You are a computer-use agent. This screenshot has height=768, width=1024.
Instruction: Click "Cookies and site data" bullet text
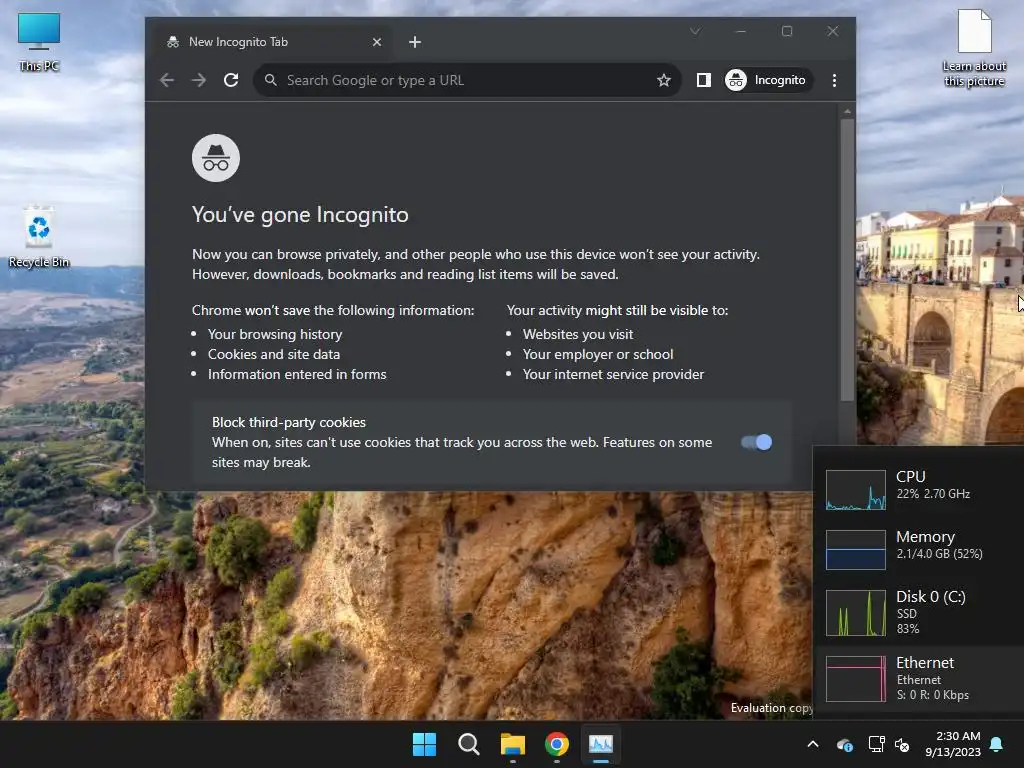click(x=274, y=355)
